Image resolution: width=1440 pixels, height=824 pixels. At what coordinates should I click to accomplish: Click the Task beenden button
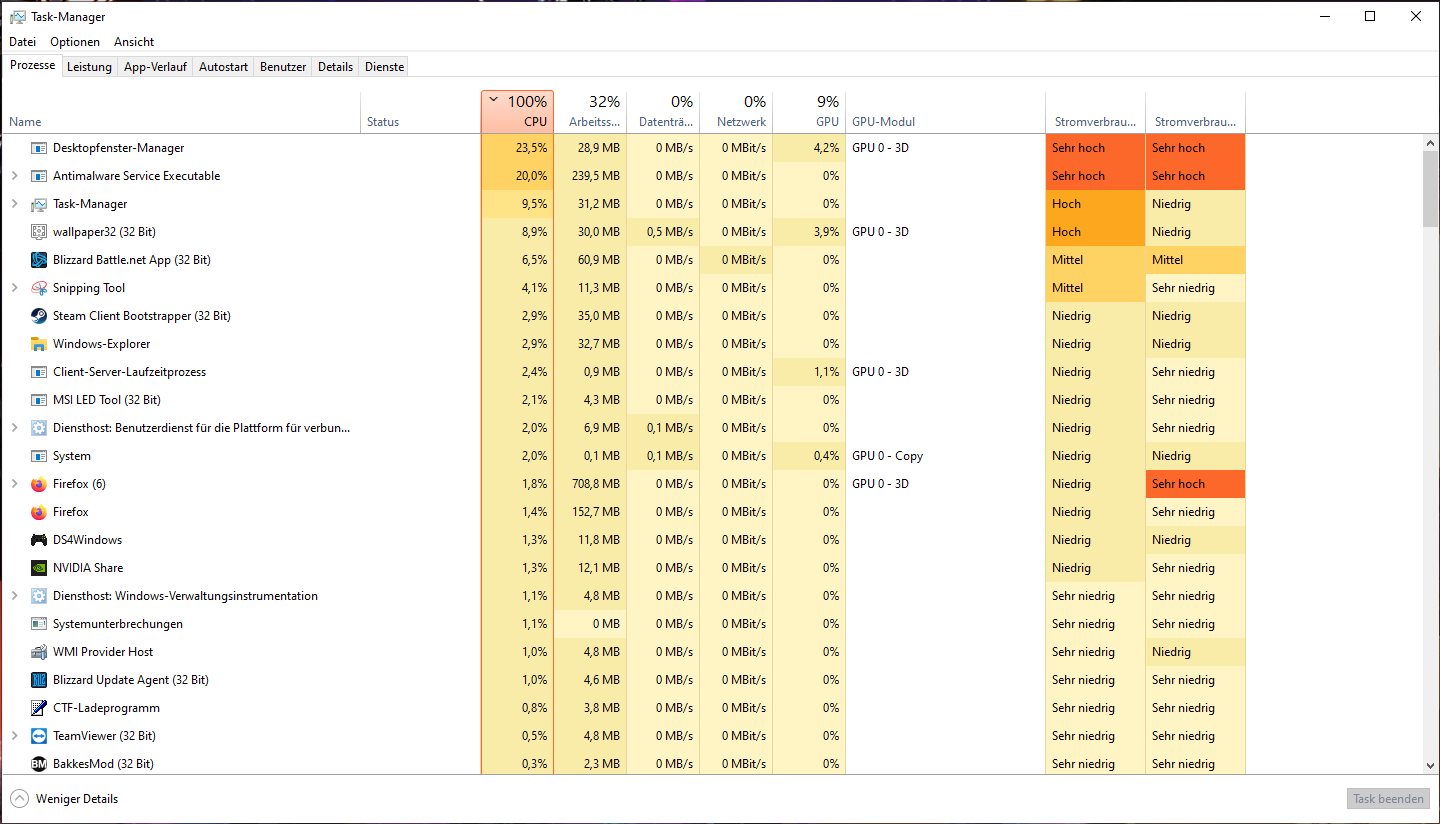[1388, 799]
